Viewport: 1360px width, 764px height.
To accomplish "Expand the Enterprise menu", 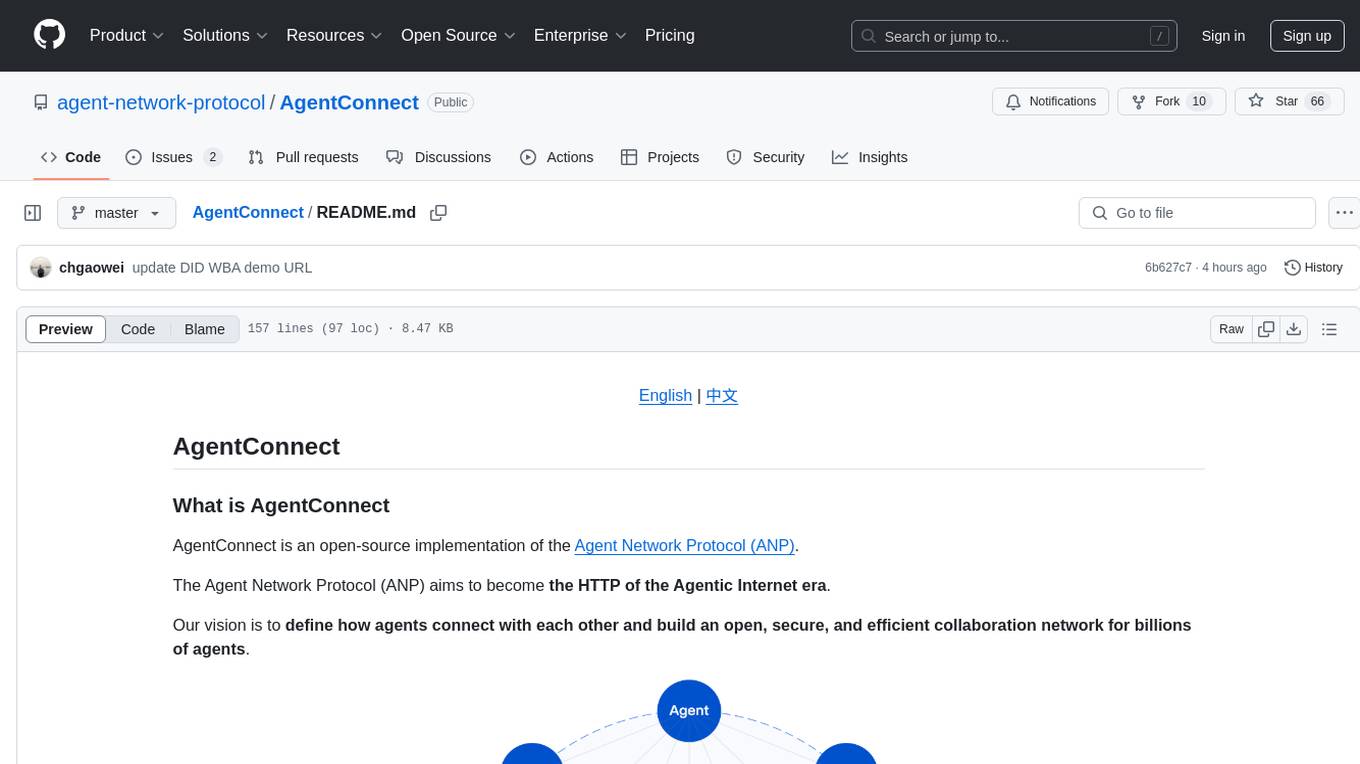I will [580, 35].
